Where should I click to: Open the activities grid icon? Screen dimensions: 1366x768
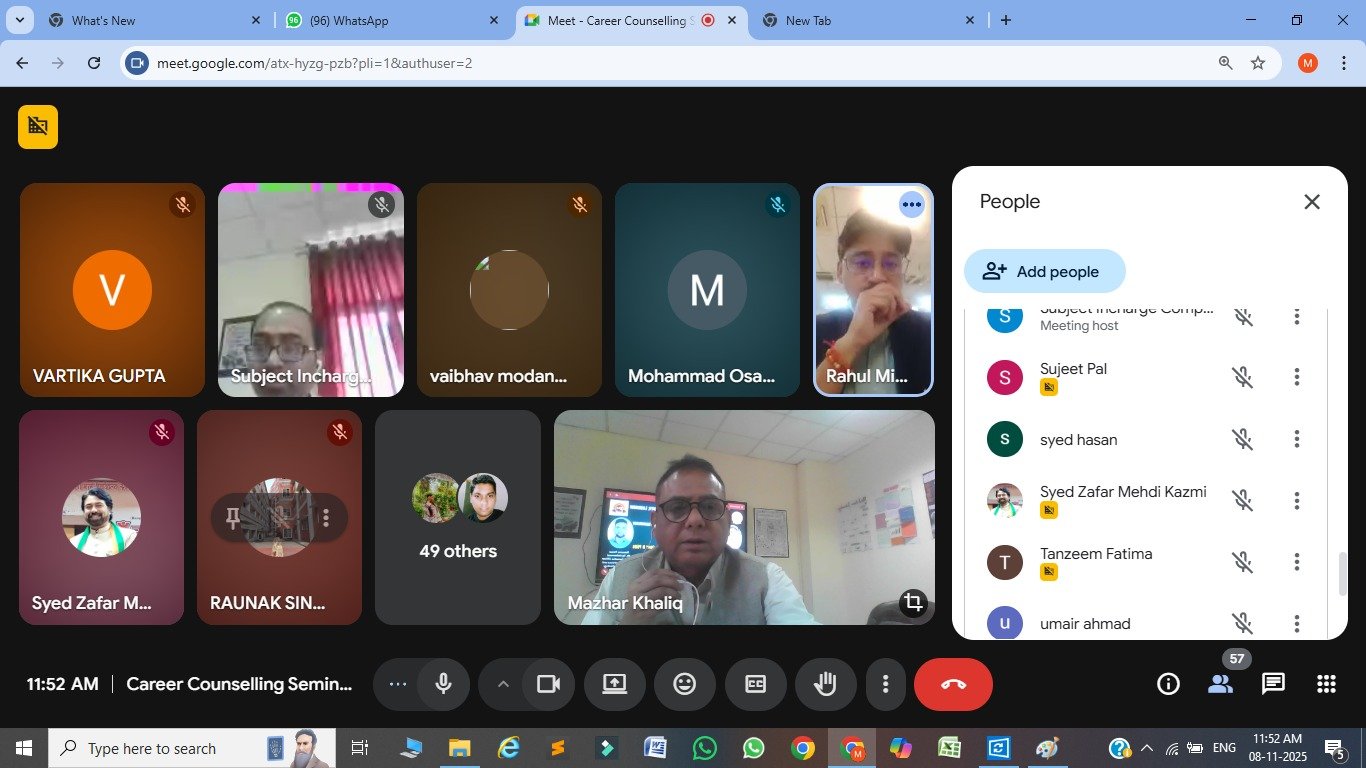(1326, 684)
